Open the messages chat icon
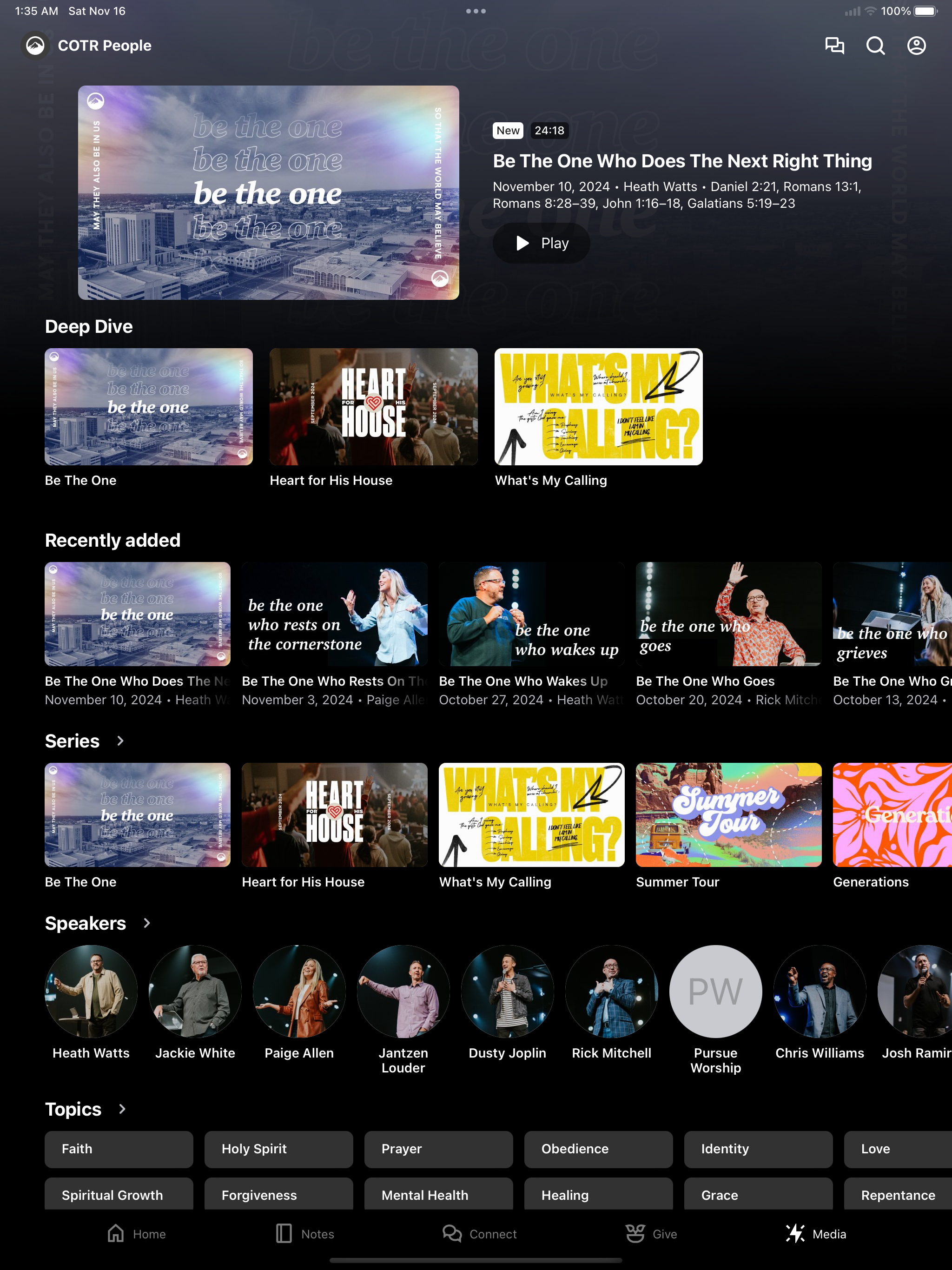 (x=834, y=46)
